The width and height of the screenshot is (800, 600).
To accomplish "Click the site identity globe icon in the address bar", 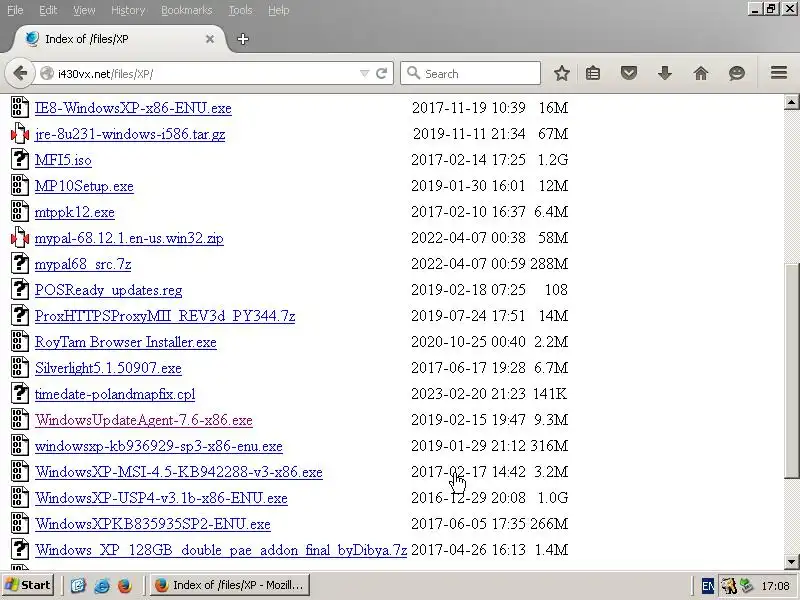I will (47, 73).
